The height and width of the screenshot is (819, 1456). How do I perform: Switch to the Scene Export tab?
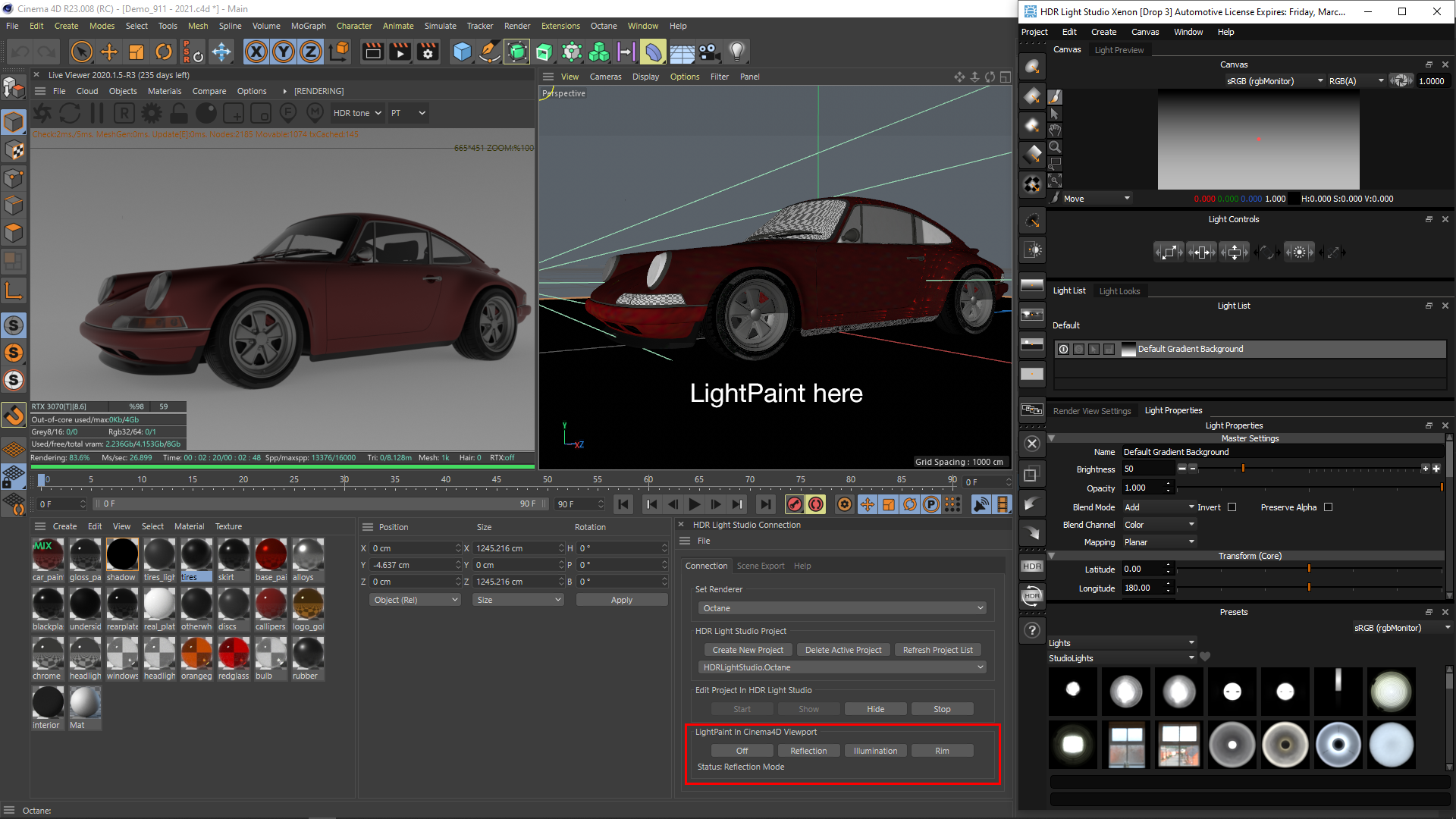coord(761,566)
